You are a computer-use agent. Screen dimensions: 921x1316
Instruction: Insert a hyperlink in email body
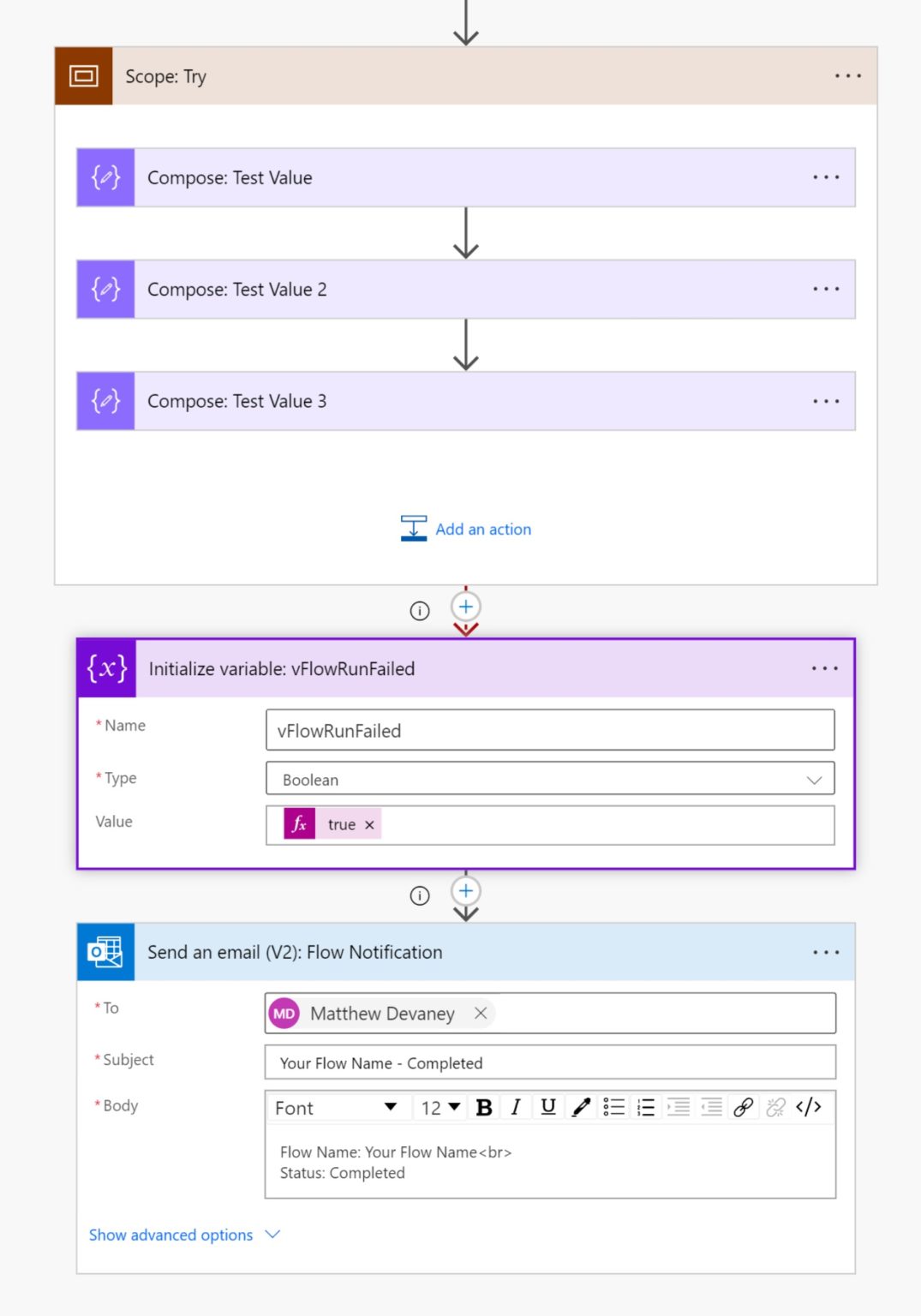click(x=743, y=1106)
